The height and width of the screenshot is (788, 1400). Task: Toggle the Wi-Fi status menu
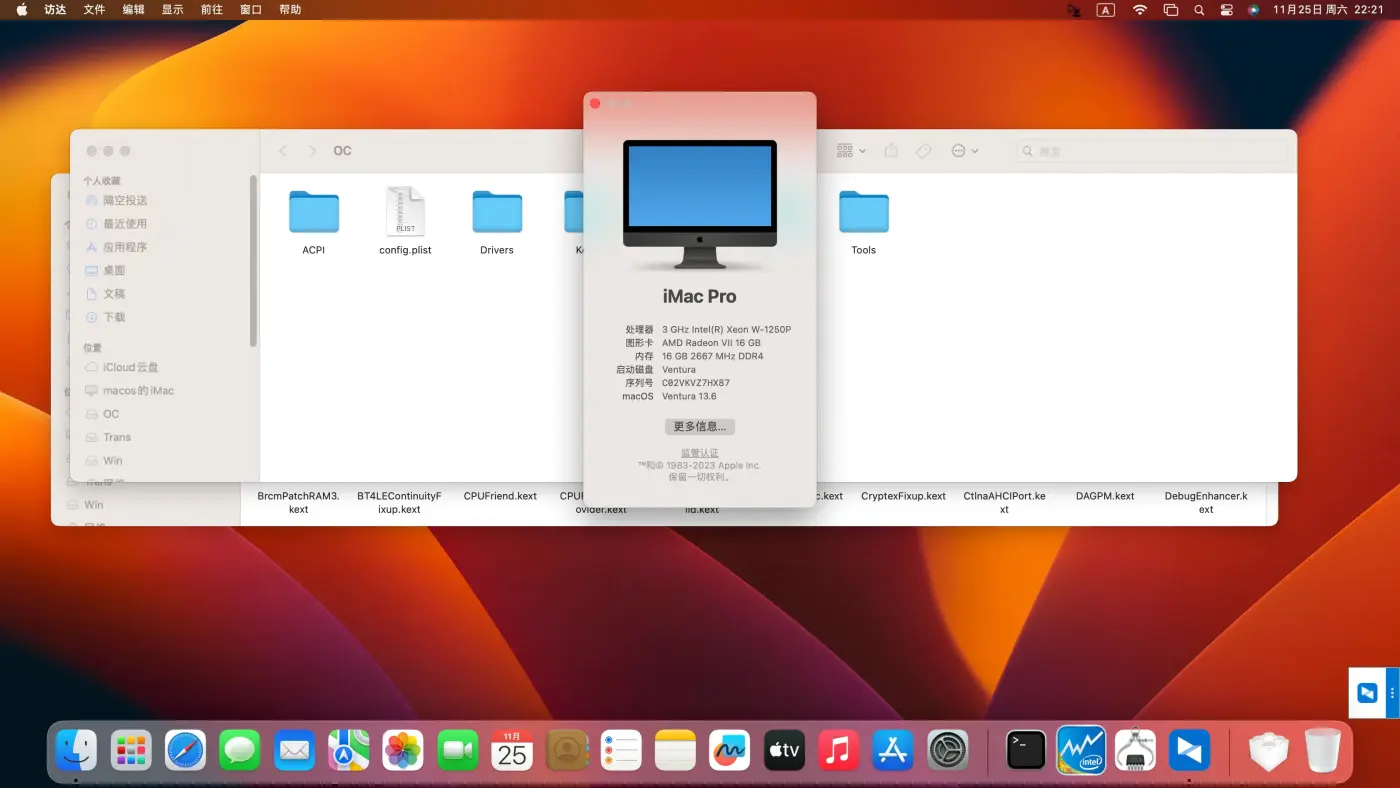click(x=1140, y=10)
